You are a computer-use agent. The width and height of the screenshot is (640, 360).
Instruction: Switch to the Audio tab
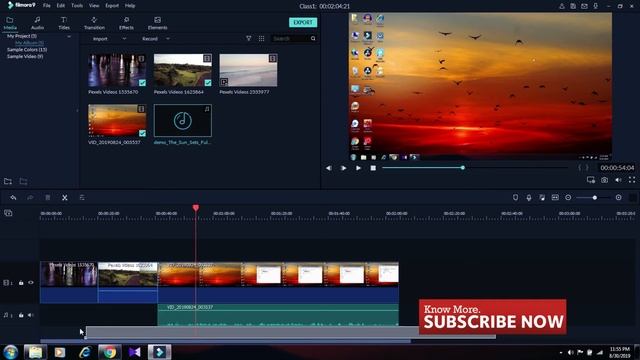tap(37, 23)
